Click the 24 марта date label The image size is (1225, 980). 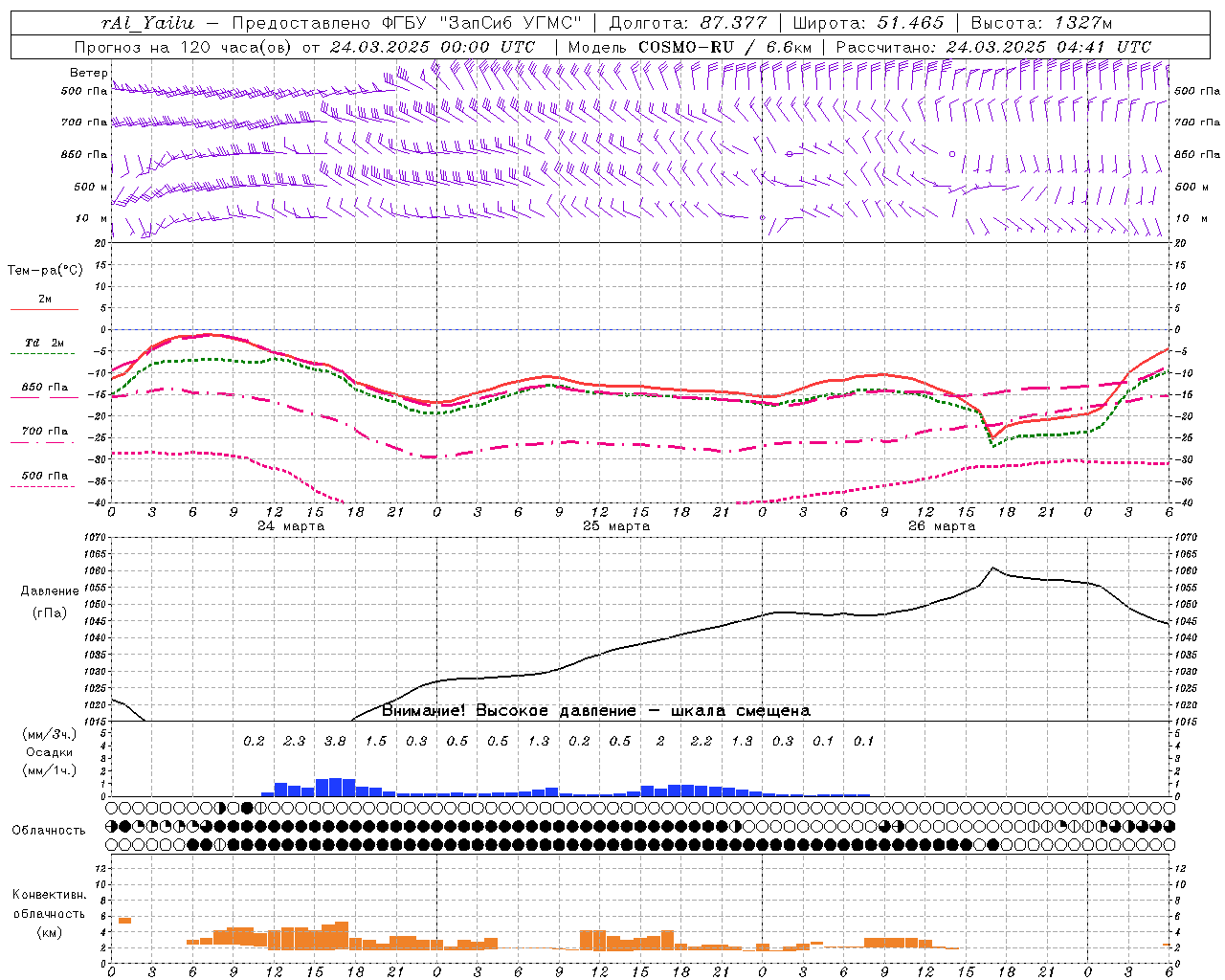point(291,526)
